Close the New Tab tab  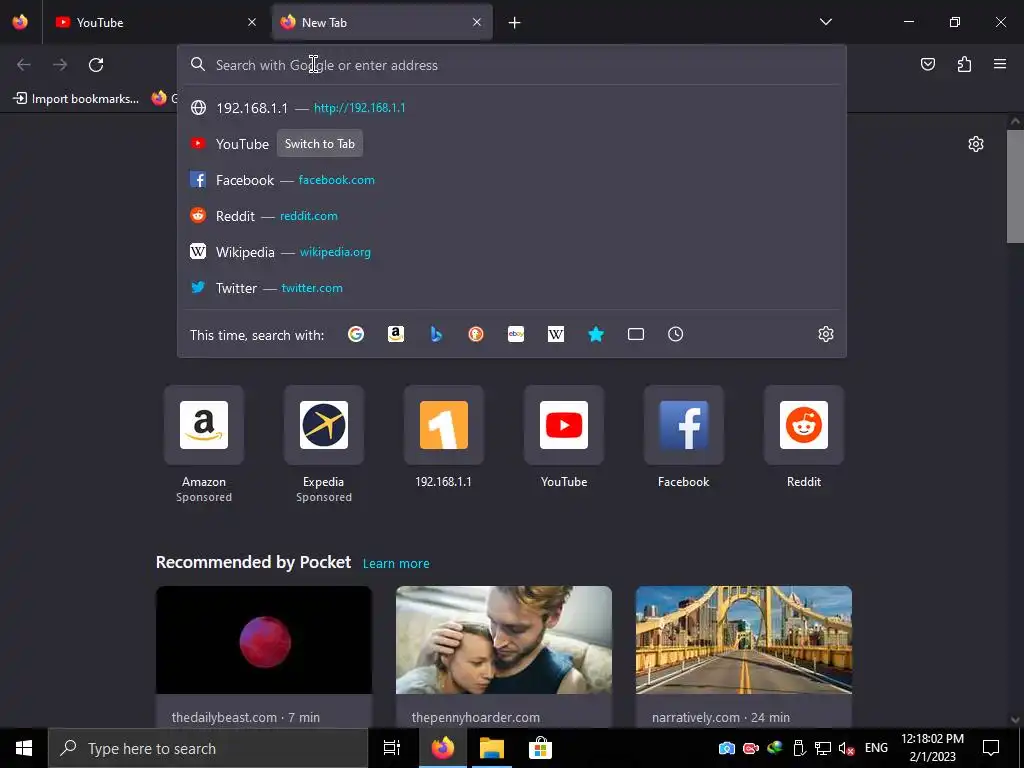477,22
